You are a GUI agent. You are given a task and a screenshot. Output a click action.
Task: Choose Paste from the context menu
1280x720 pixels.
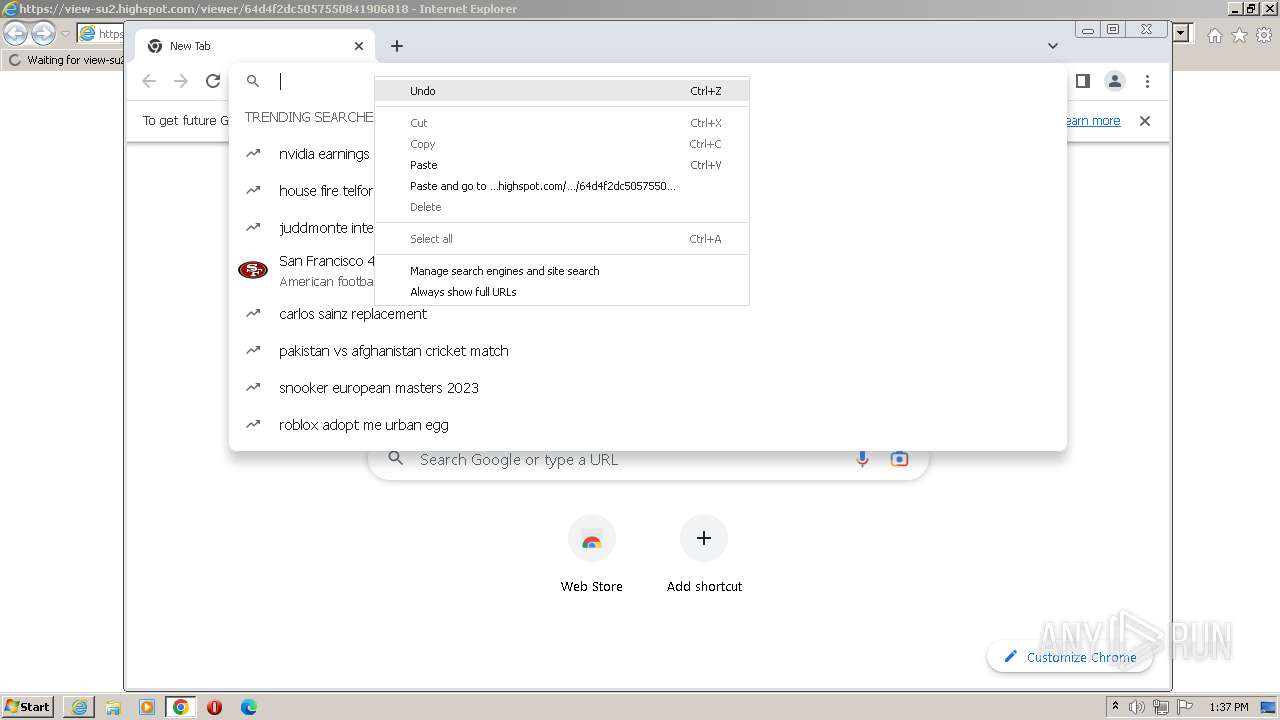point(561,165)
